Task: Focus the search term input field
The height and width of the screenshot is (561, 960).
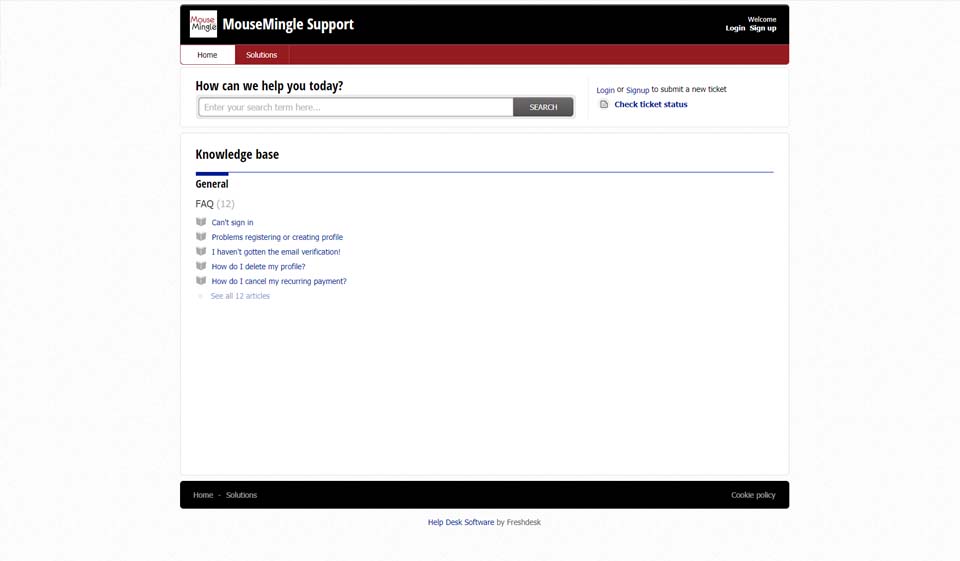Action: [355, 107]
